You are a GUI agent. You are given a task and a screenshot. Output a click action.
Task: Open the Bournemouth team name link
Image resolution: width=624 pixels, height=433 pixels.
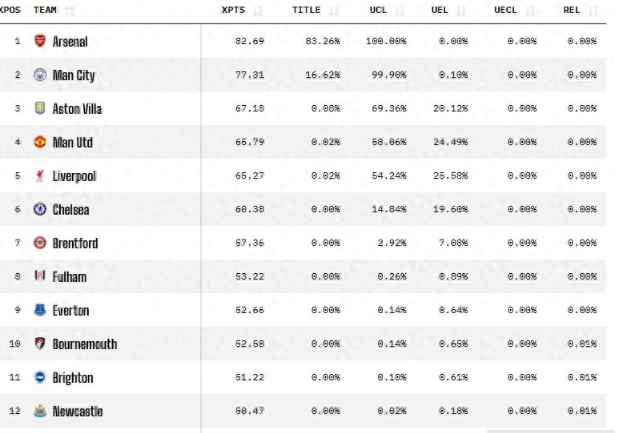click(84, 344)
